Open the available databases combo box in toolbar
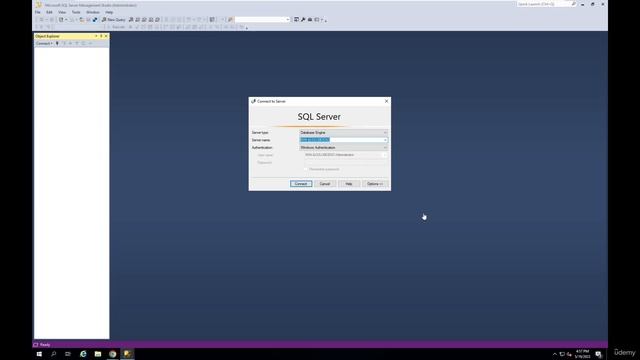 click(x=262, y=20)
